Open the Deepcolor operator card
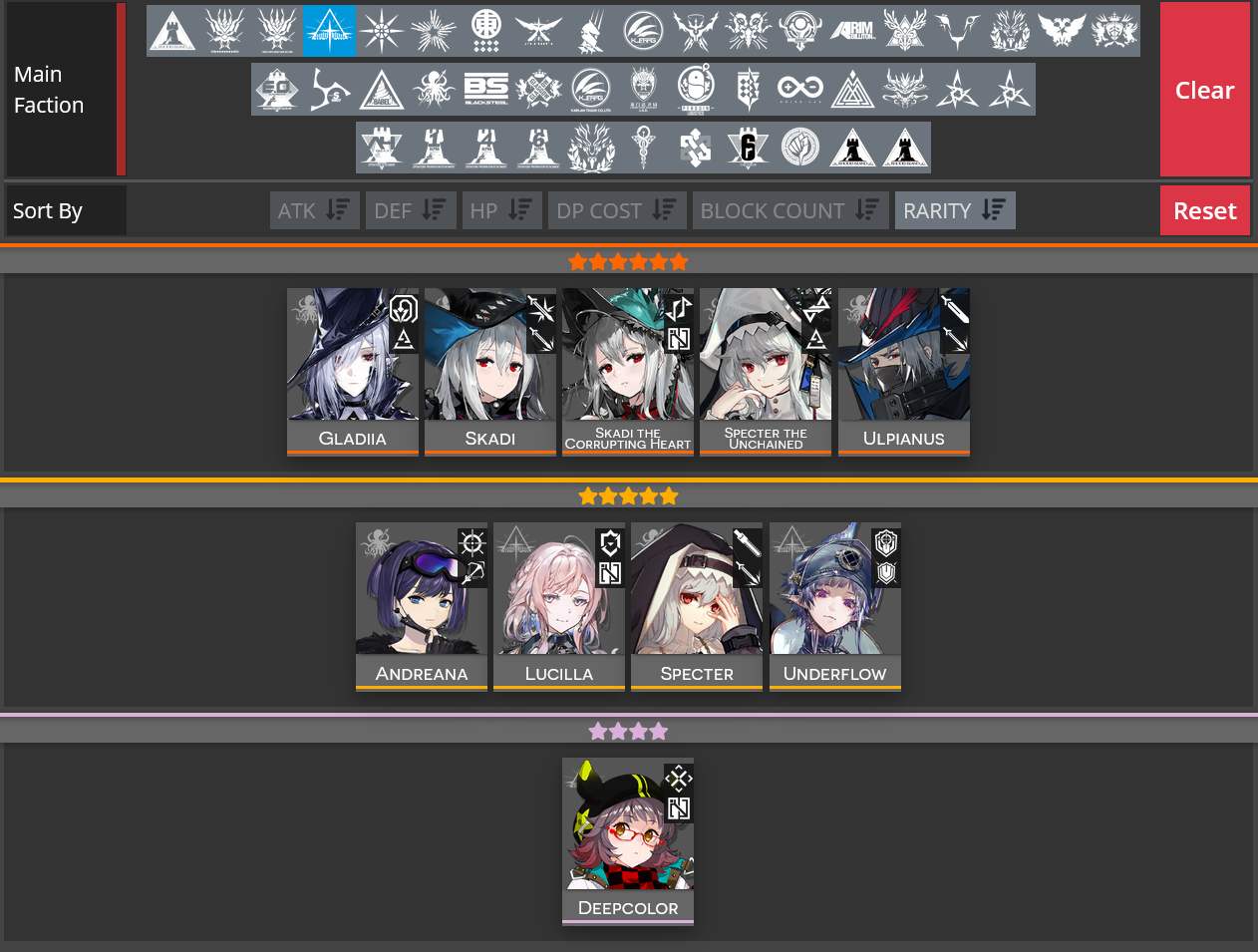The image size is (1258, 952). [x=628, y=841]
